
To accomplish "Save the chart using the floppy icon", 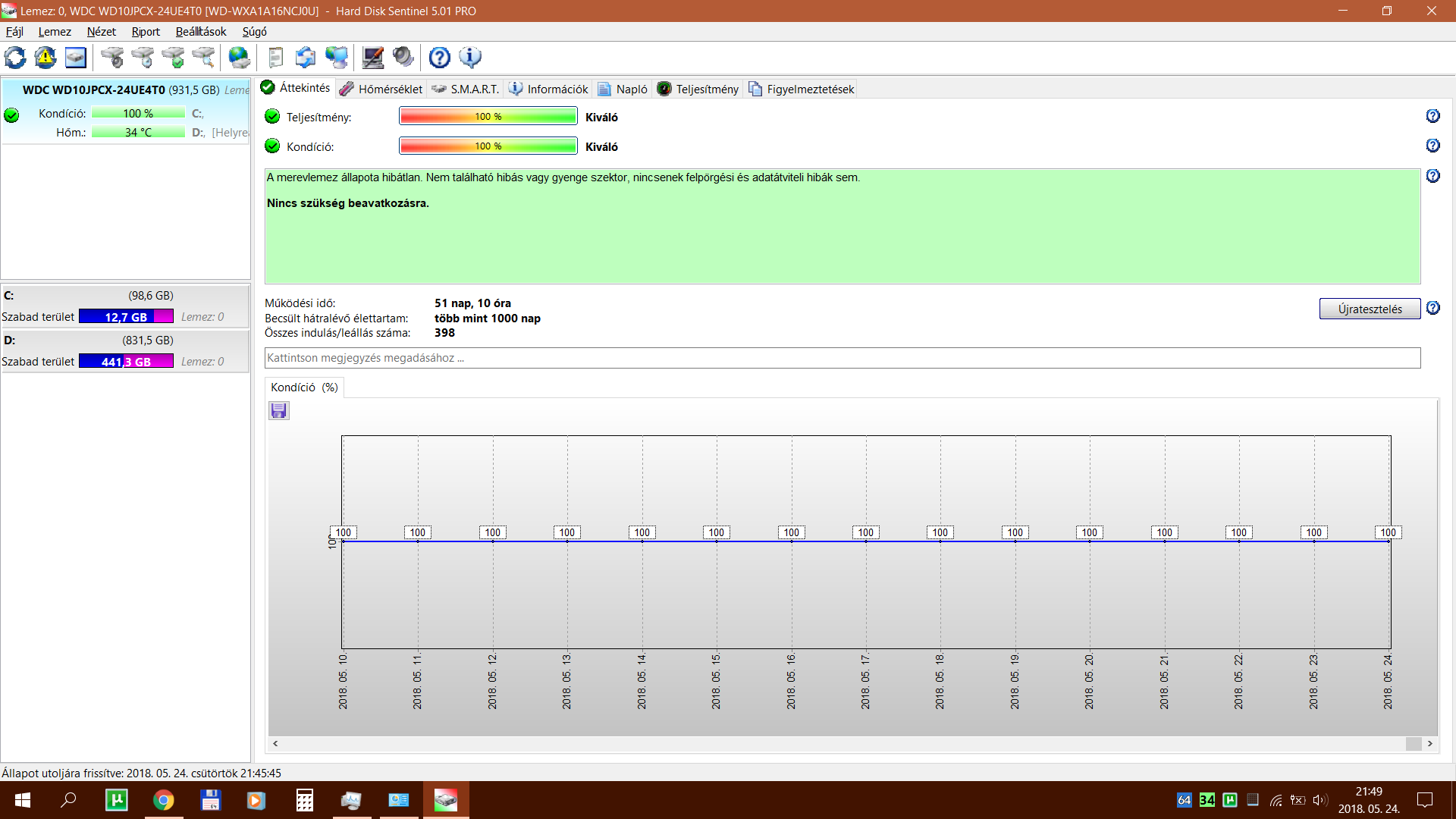I will pos(279,411).
